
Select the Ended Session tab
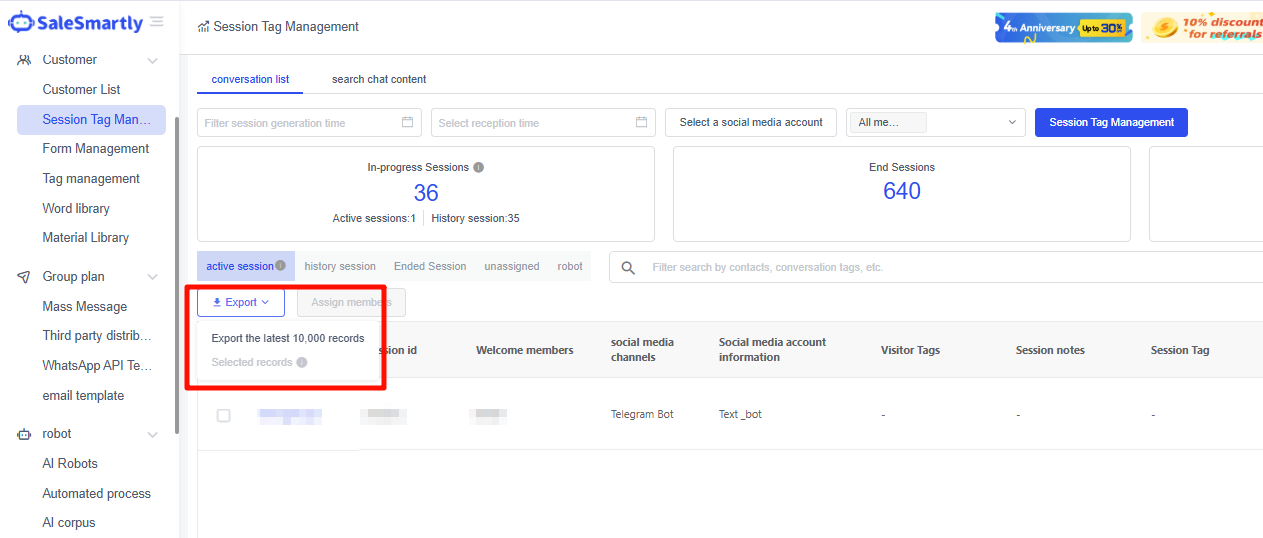click(430, 266)
